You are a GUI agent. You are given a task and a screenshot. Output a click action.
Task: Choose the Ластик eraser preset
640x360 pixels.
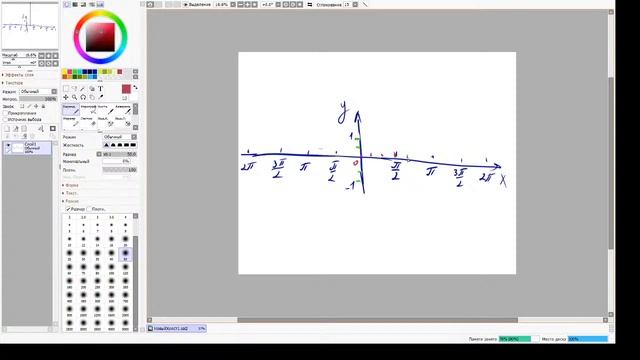point(89,122)
